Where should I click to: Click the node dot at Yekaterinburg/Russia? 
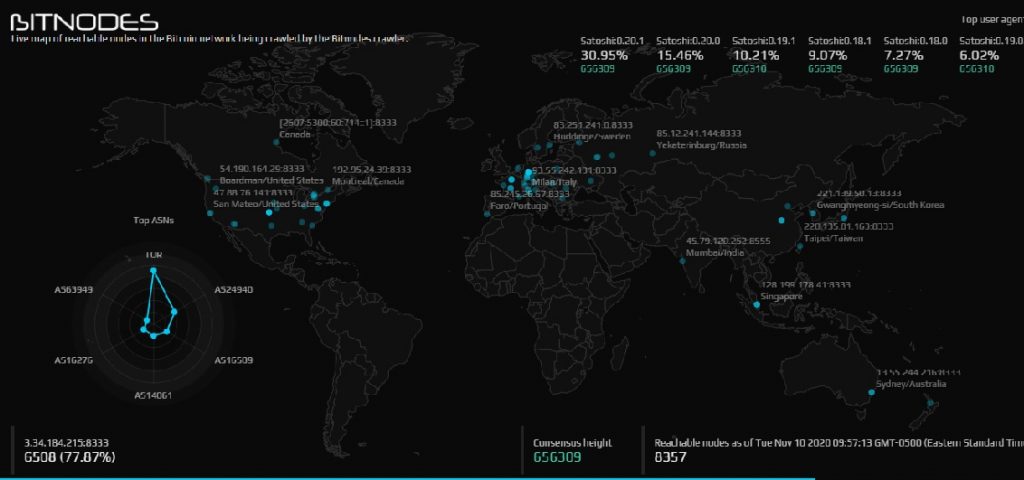[x=652, y=153]
